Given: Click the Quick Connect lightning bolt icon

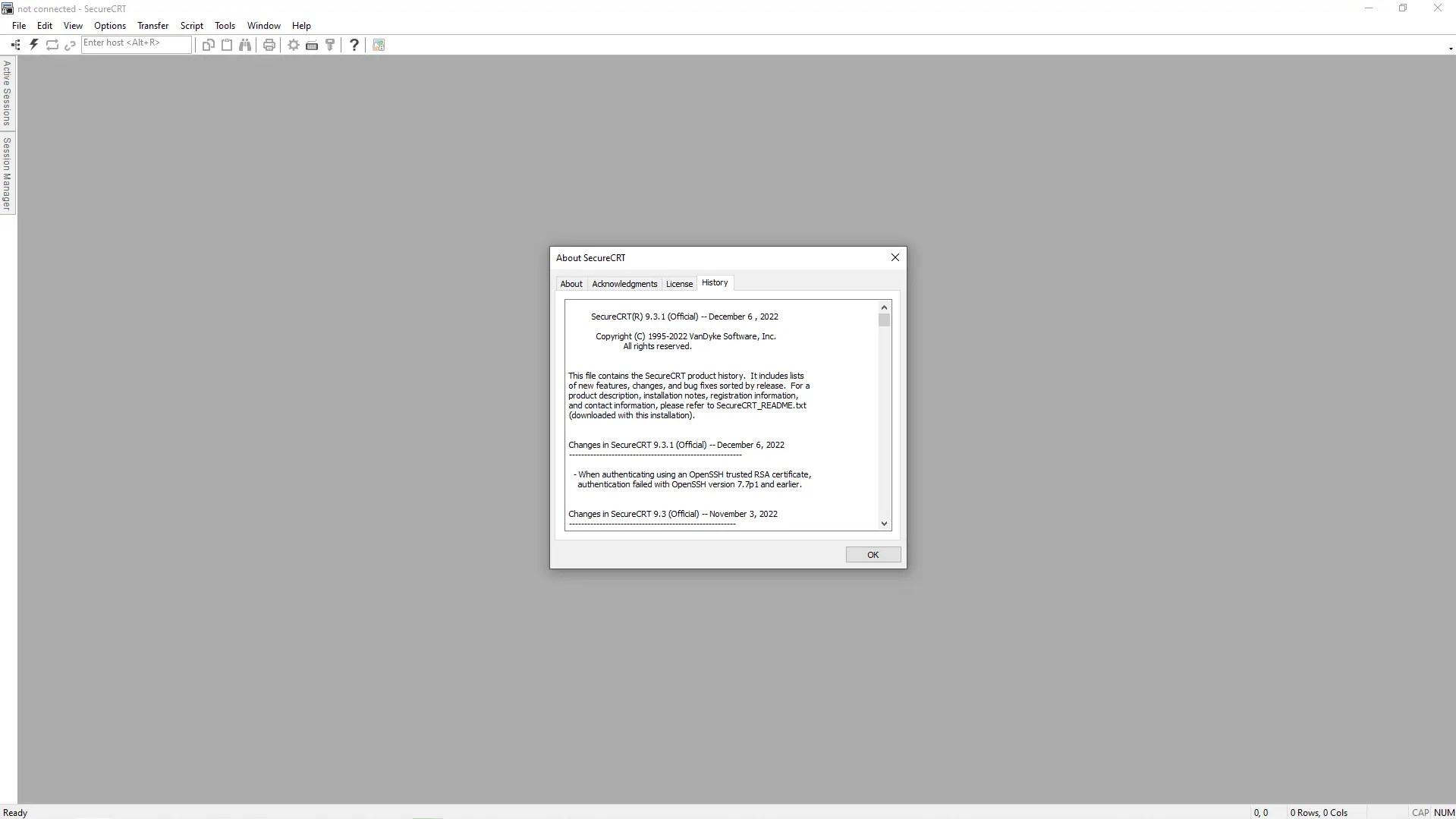Looking at the screenshot, I should coord(34,45).
